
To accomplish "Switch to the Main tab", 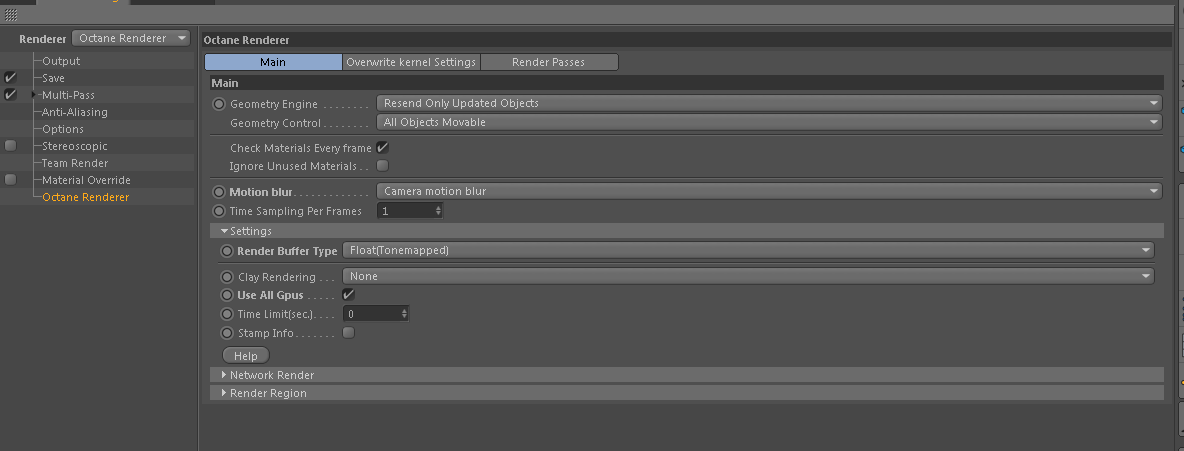I will (x=273, y=62).
